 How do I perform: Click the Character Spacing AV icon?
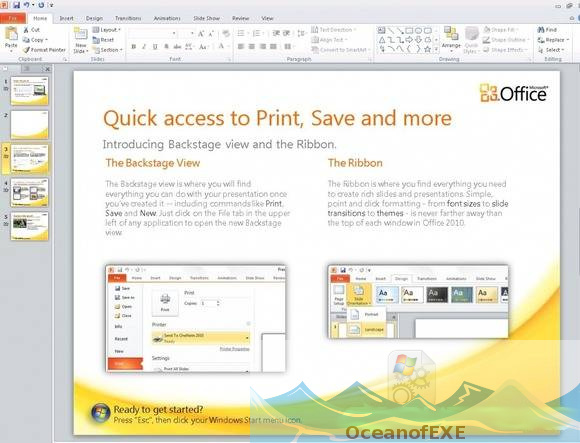coord(189,47)
